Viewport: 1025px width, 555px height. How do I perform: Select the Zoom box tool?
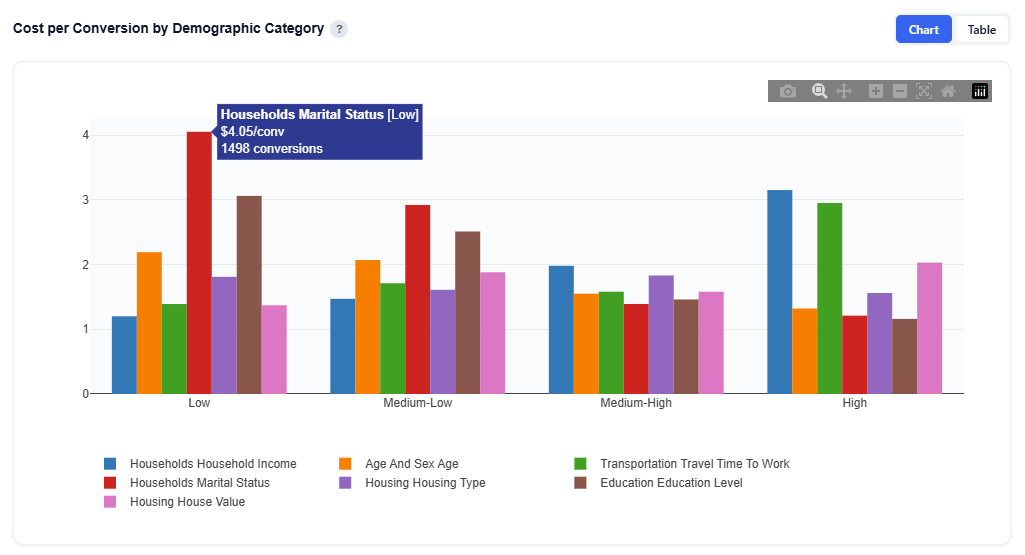[x=819, y=91]
